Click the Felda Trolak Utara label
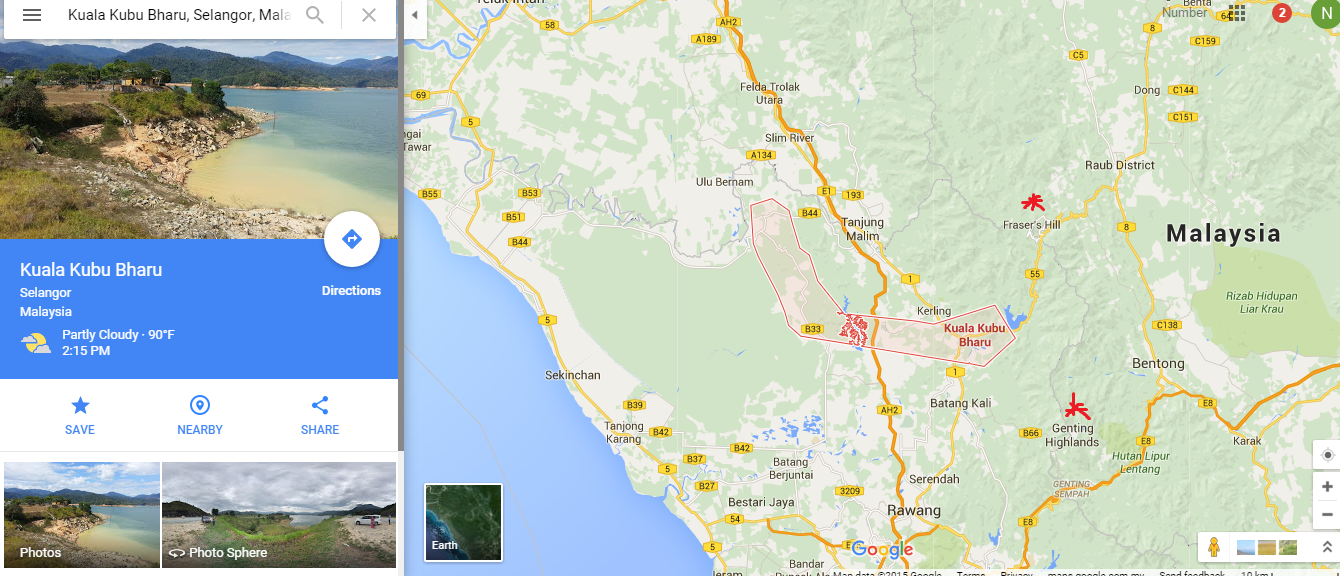Viewport: 1340px width, 576px height. coord(770,93)
